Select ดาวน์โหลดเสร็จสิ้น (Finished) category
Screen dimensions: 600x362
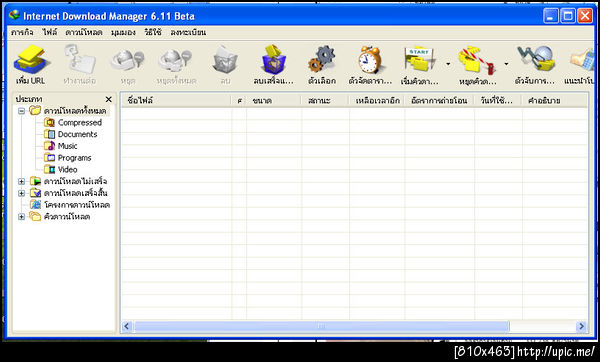point(75,193)
